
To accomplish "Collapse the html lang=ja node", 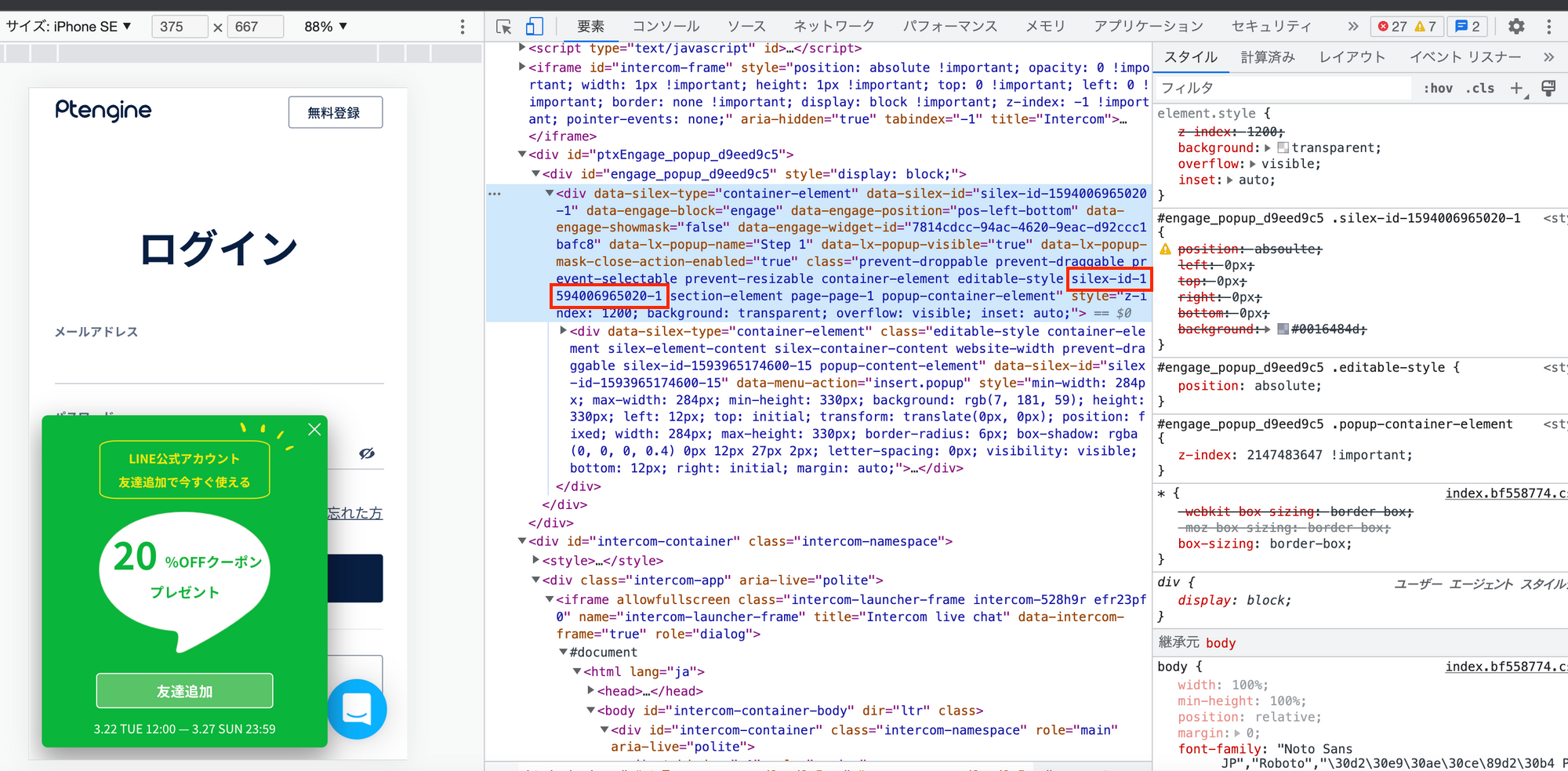I will 577,671.
